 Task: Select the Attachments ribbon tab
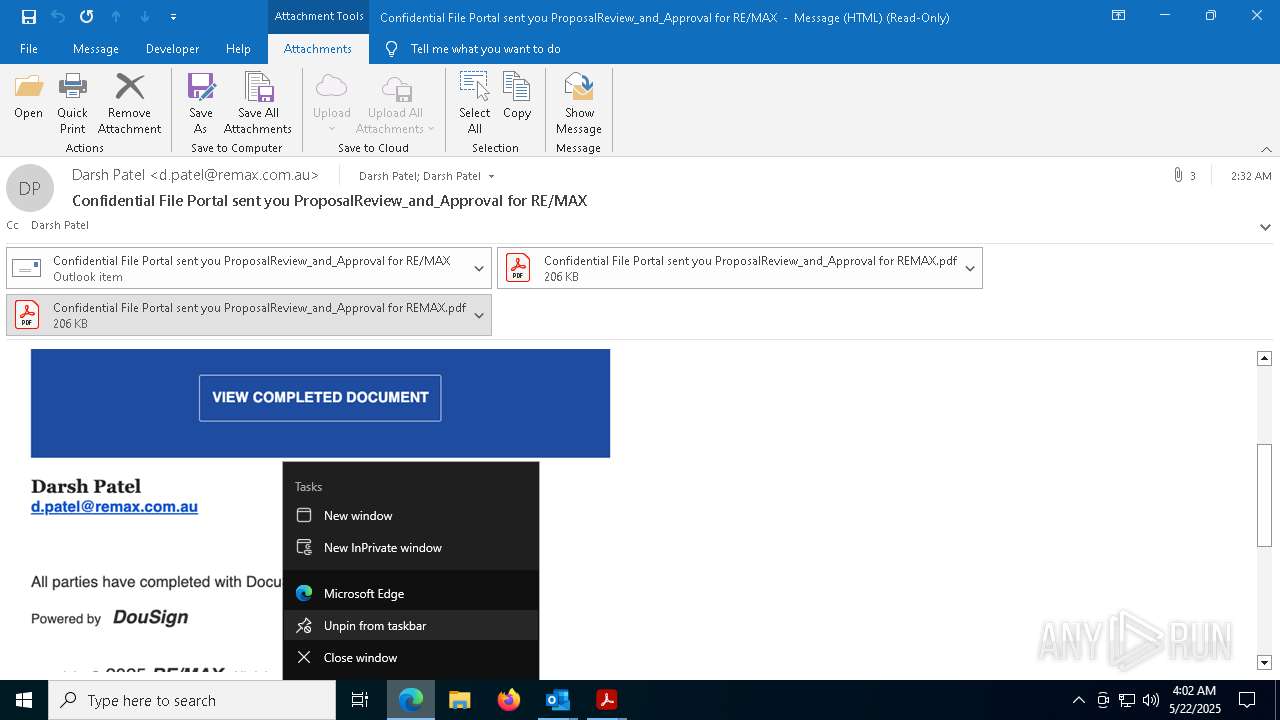pyautogui.click(x=318, y=49)
